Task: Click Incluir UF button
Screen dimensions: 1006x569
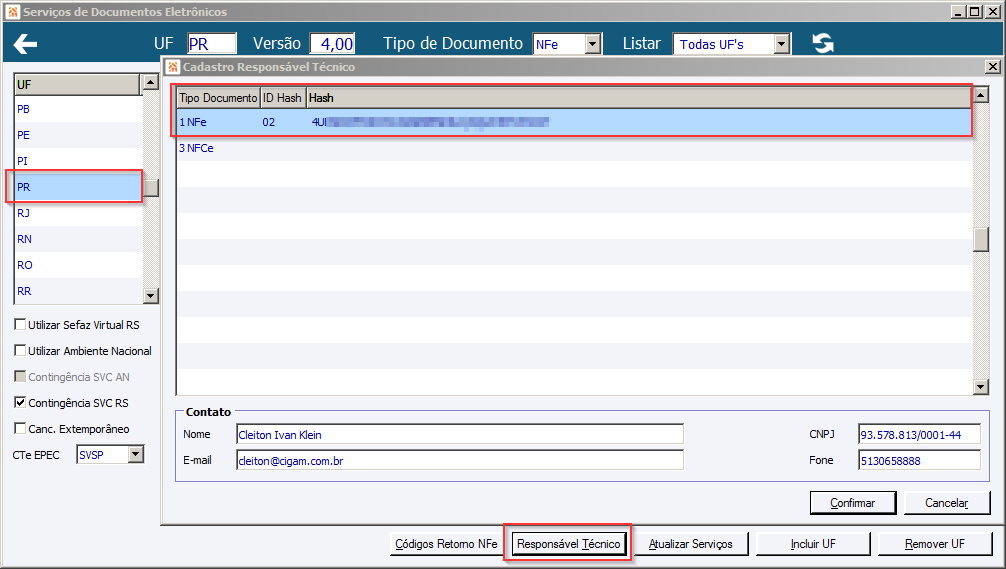Action: (x=813, y=544)
